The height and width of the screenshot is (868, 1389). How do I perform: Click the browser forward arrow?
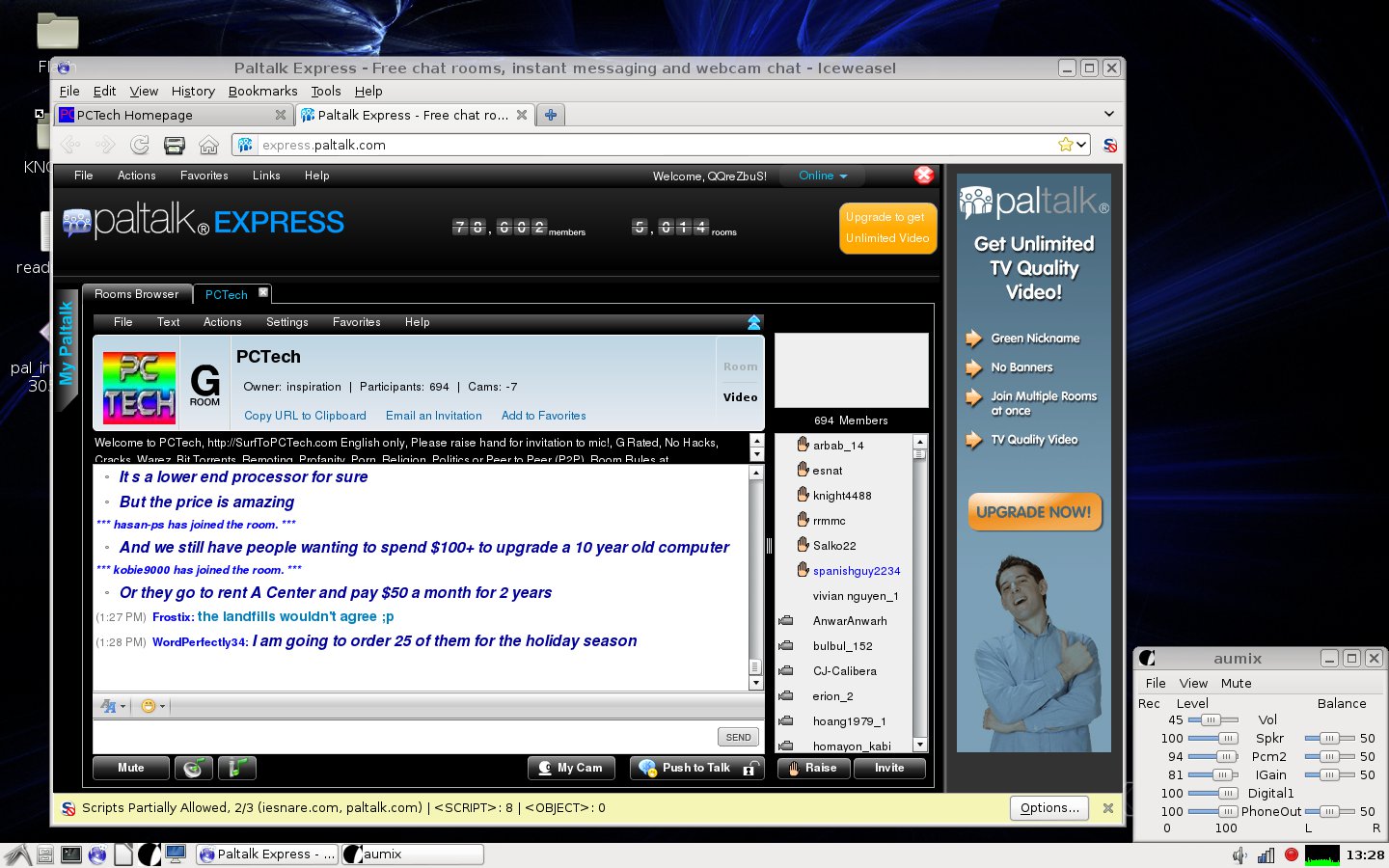105,145
